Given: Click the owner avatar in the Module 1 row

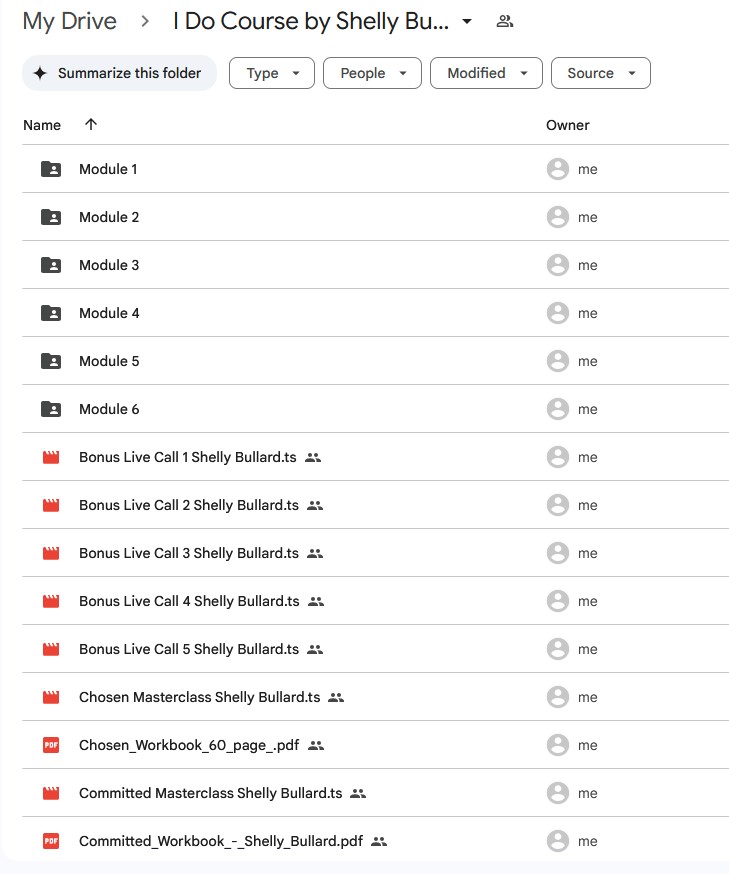Looking at the screenshot, I should coord(557,169).
